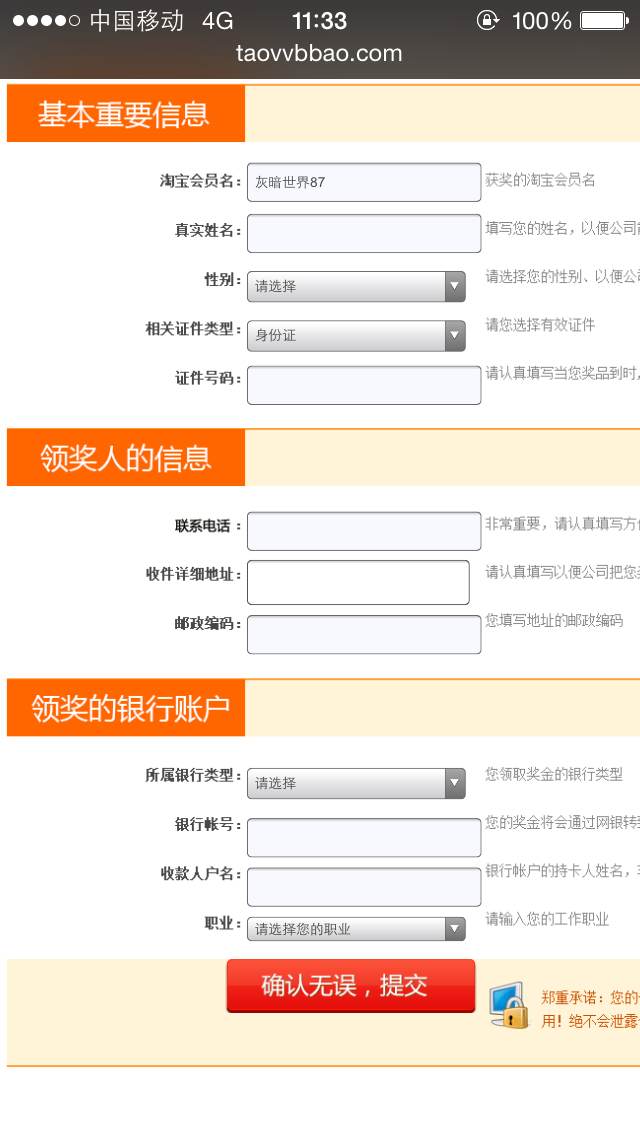Tap the 基本重要信息 orange section header
The height and width of the screenshot is (1136, 640).
point(126,114)
